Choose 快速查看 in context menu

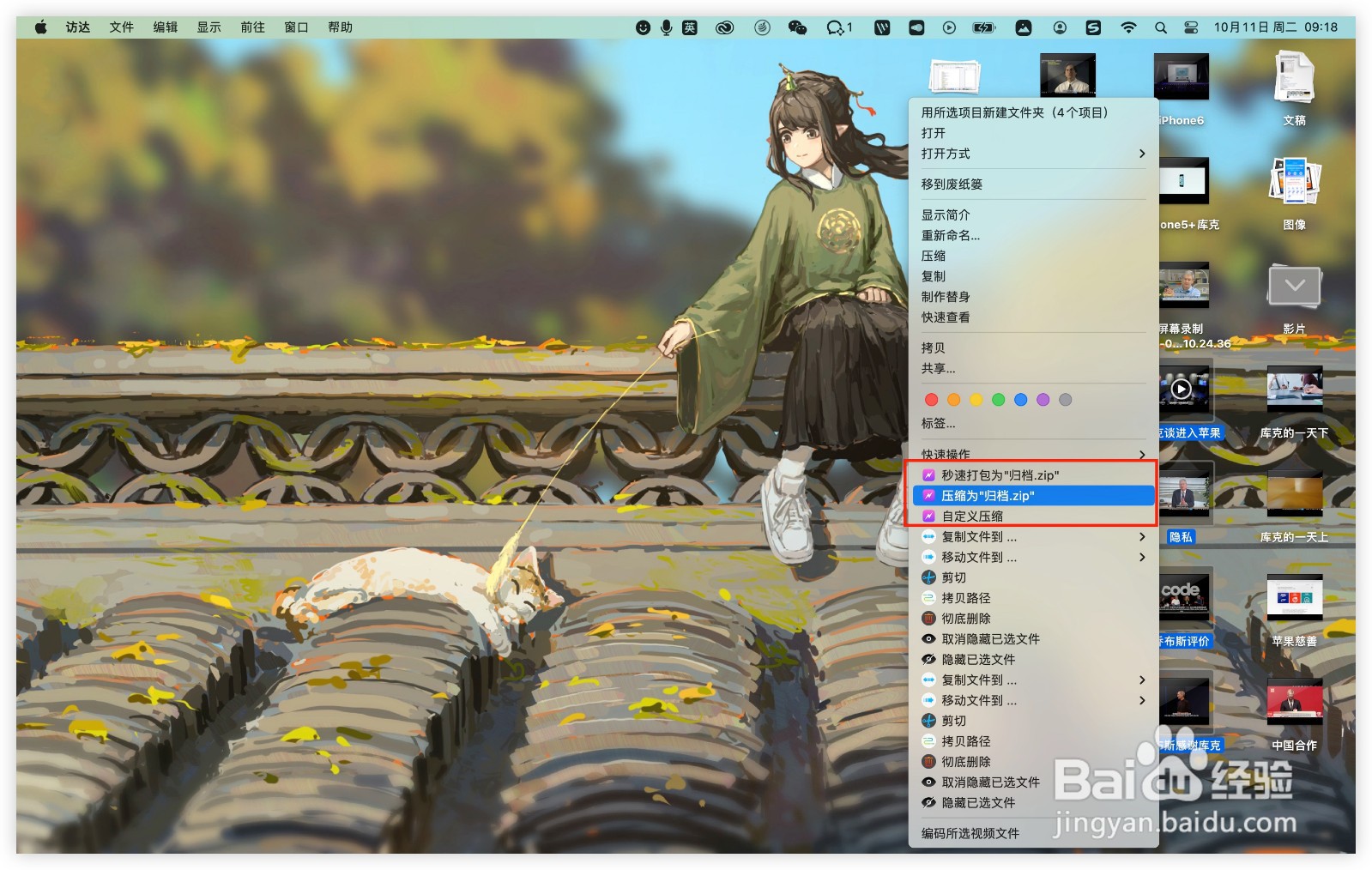click(x=1033, y=317)
